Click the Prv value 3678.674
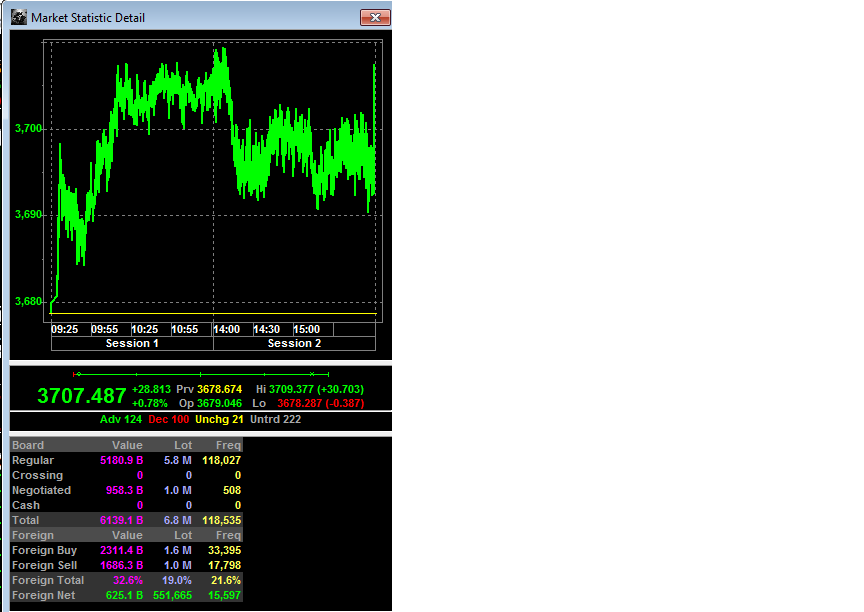This screenshot has height=612, width=864. pyautogui.click(x=220, y=389)
